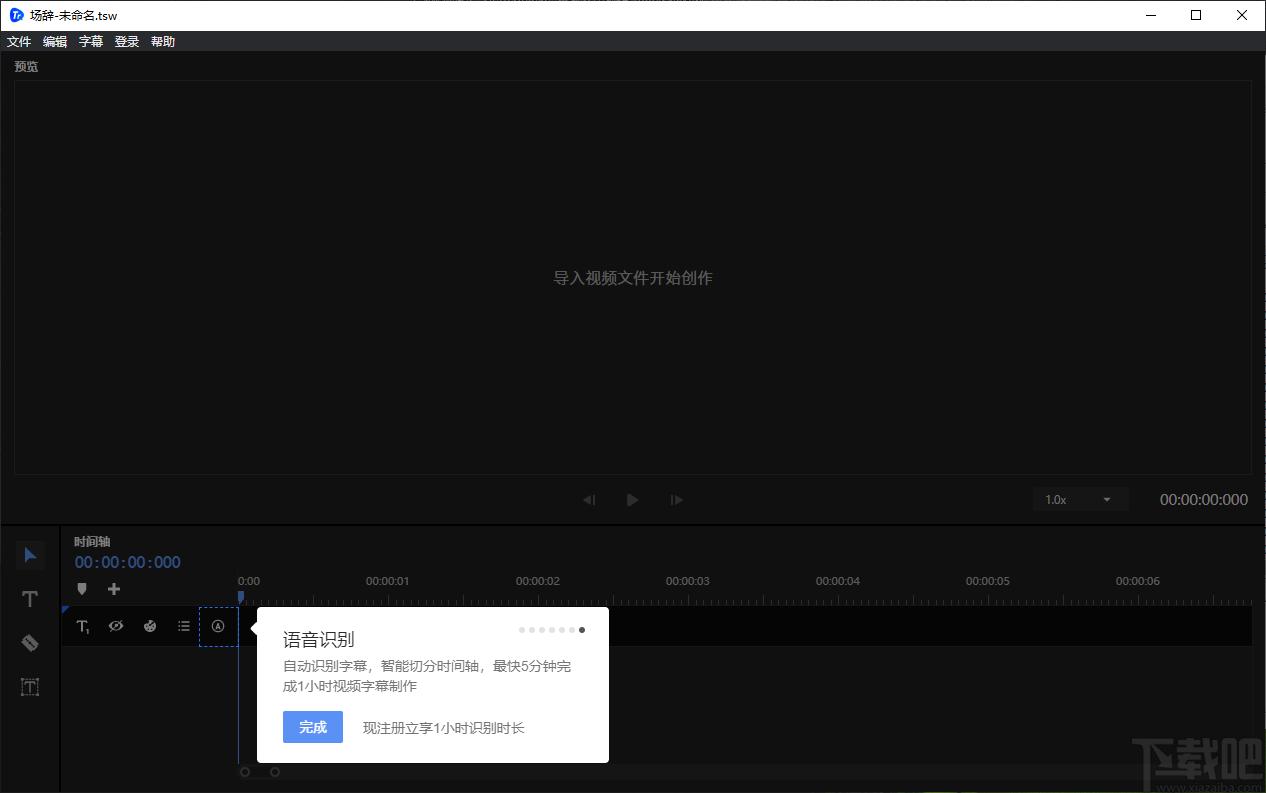Open the 1.0x playback speed dropdown
The image size is (1266, 793).
(x=1080, y=500)
